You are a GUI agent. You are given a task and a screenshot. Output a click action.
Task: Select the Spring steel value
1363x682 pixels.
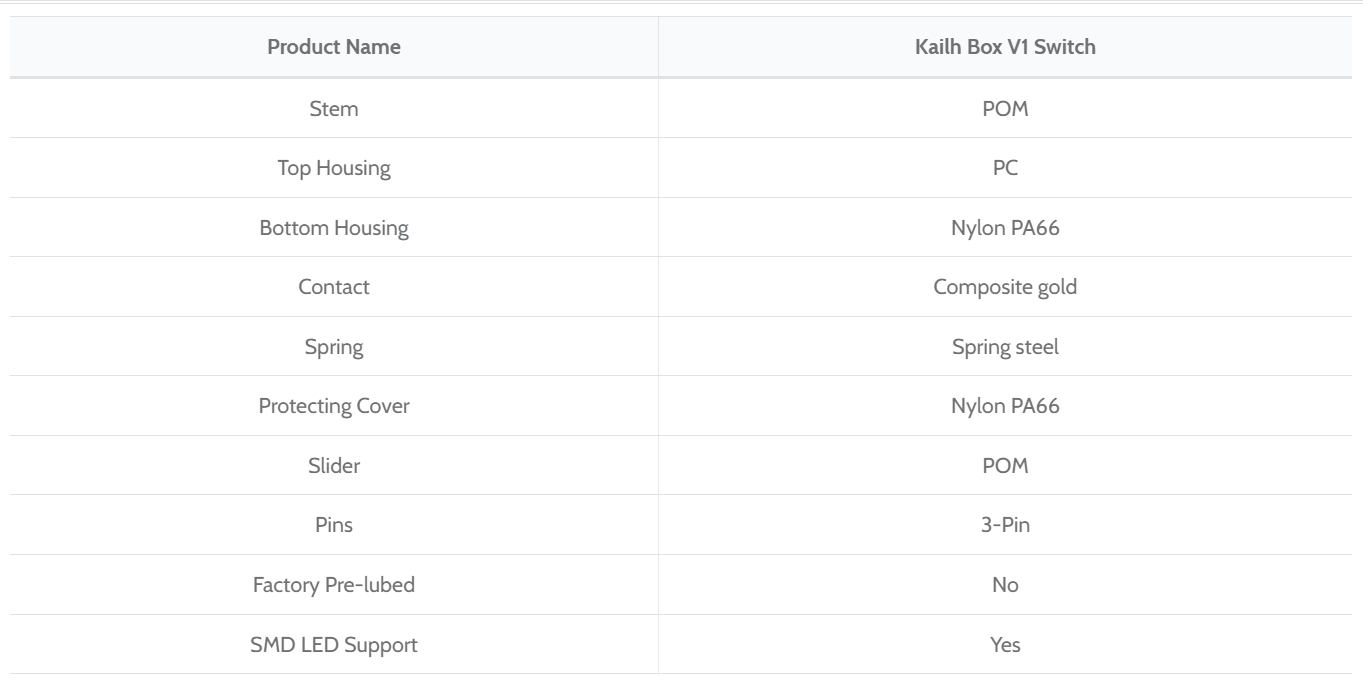(1005, 347)
